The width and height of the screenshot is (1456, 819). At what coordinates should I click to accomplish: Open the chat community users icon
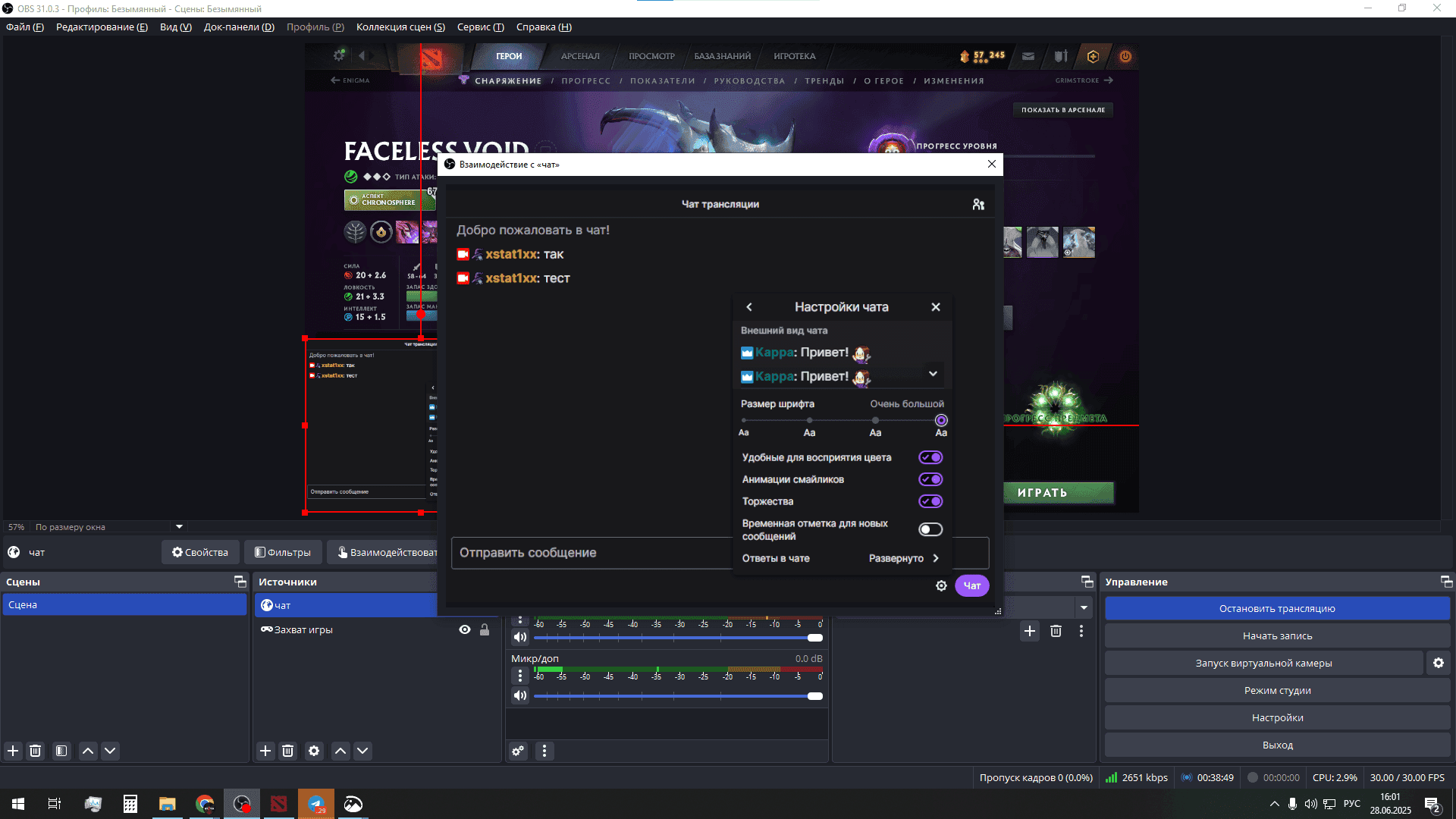coord(978,204)
